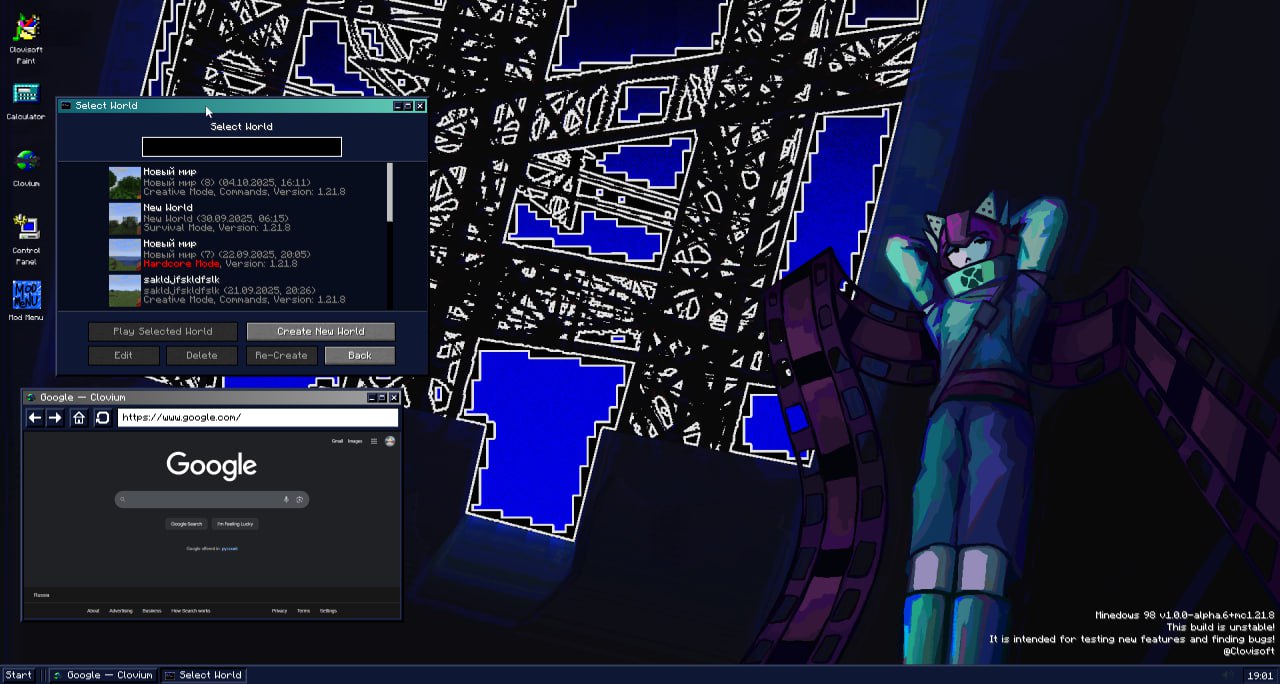The height and width of the screenshot is (684, 1280).
Task: Open the Control Panel desktop icon
Action: point(26,240)
